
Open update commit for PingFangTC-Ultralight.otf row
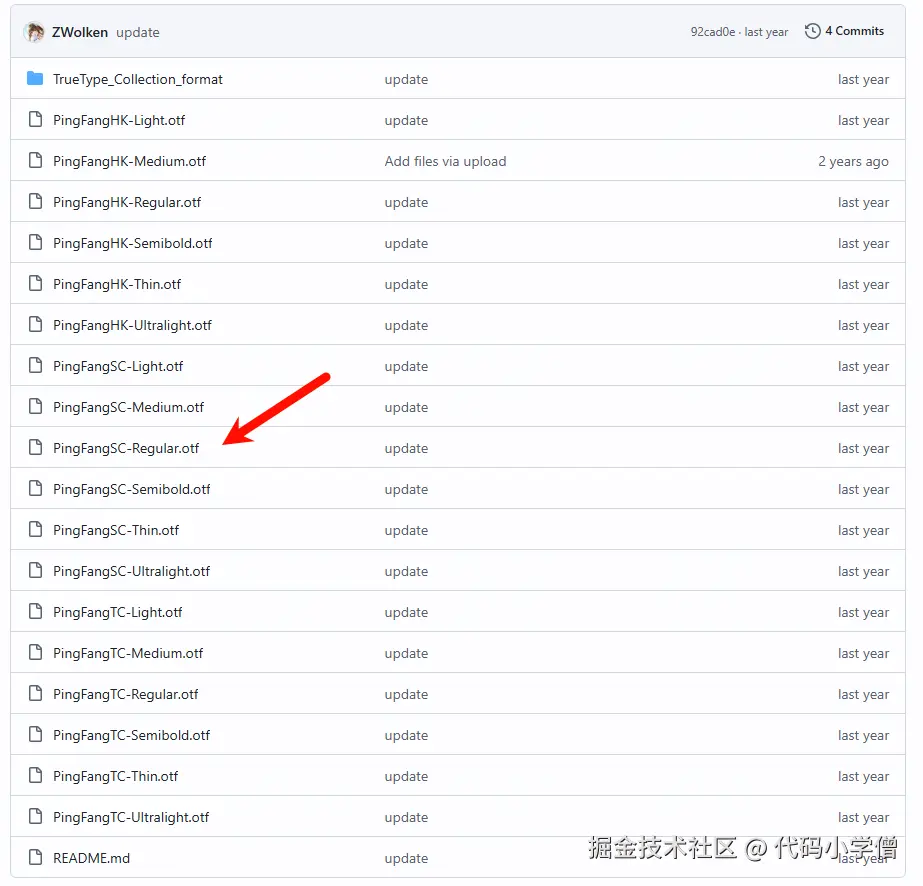[406, 818]
